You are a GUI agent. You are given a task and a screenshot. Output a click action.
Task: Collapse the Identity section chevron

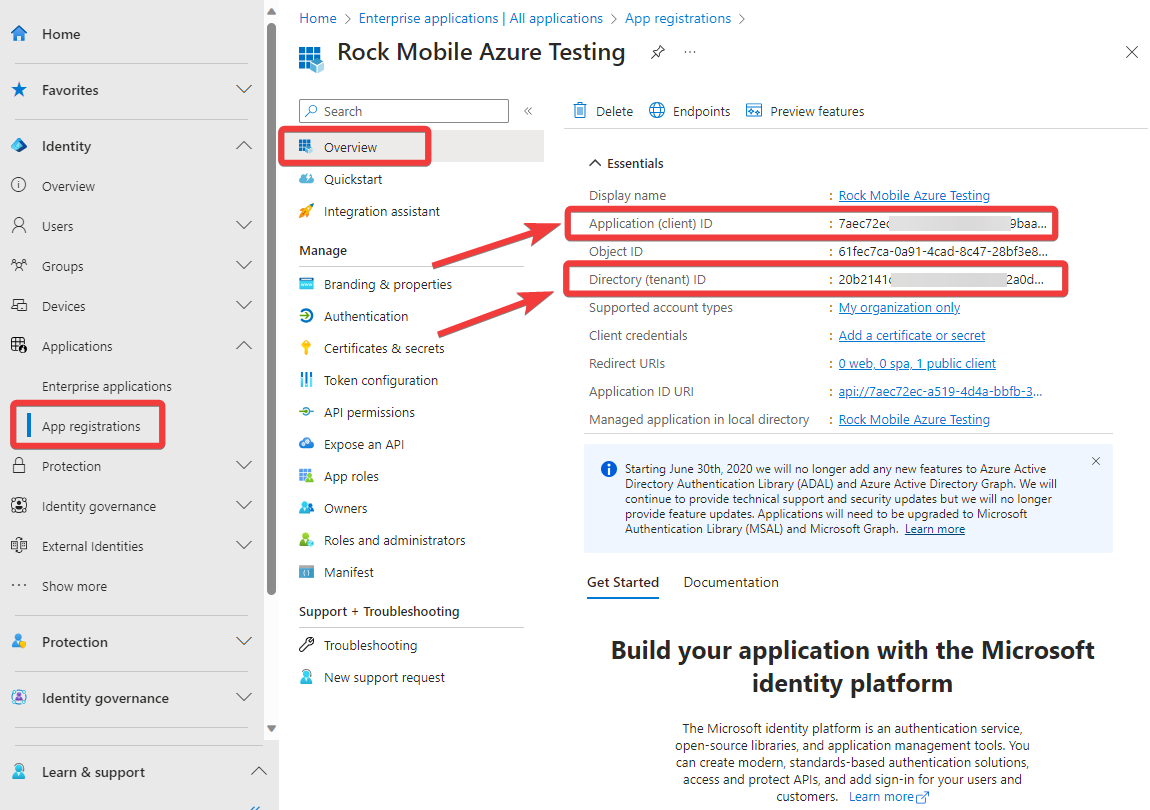(243, 145)
